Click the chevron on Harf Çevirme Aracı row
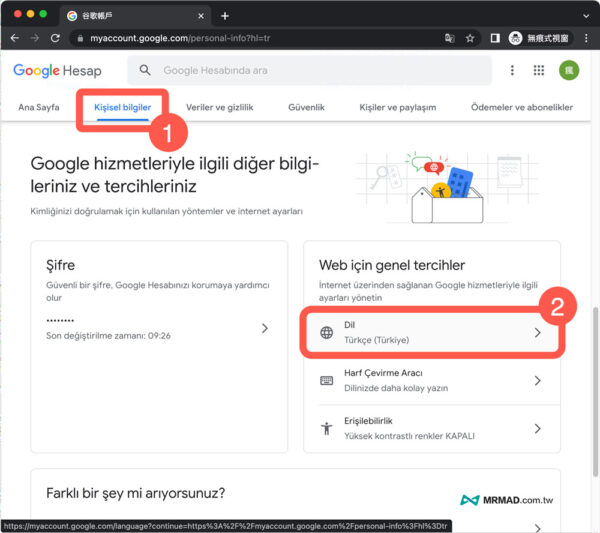The image size is (600, 533). [537, 381]
